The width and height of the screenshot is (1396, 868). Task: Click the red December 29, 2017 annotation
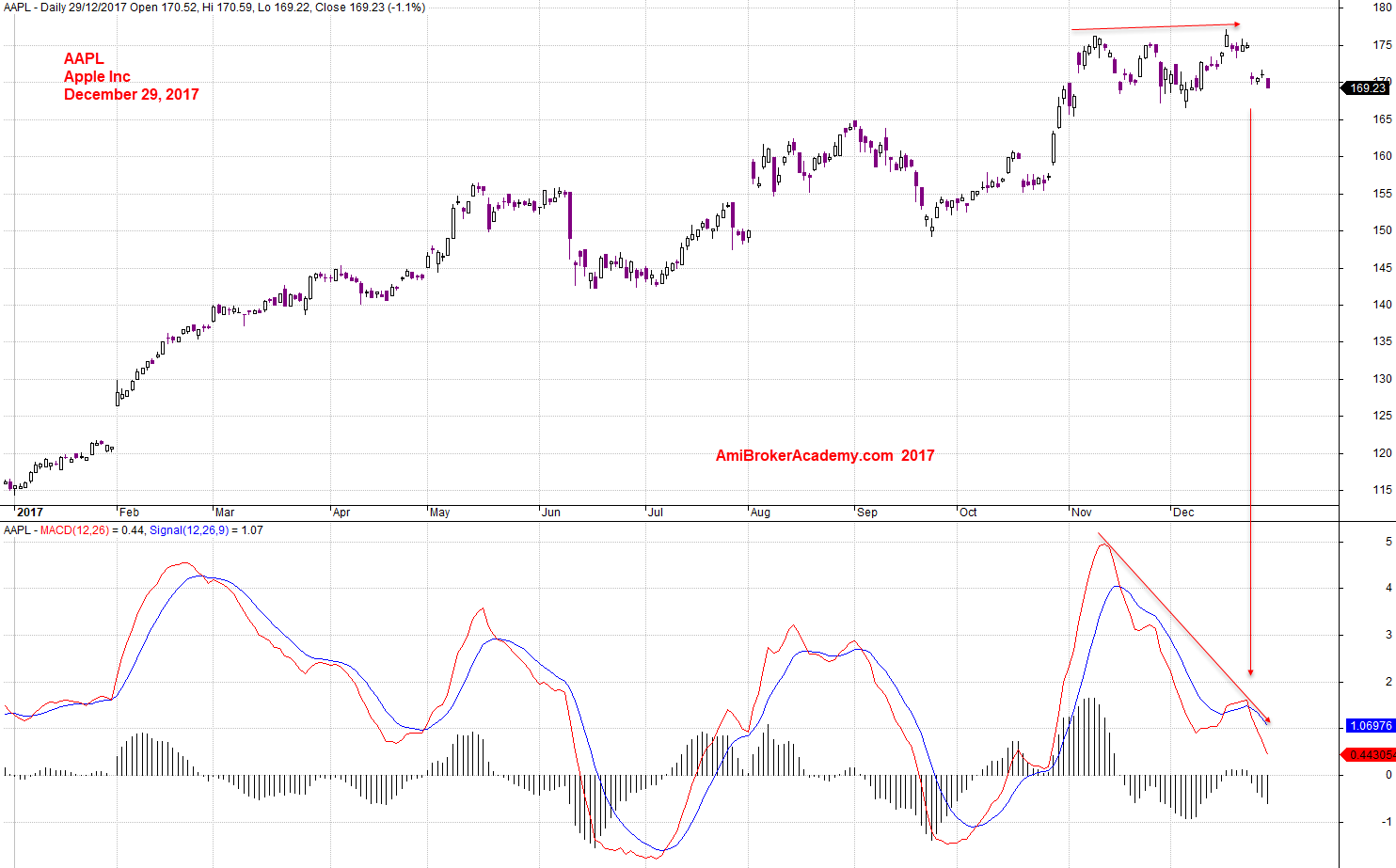(132, 94)
